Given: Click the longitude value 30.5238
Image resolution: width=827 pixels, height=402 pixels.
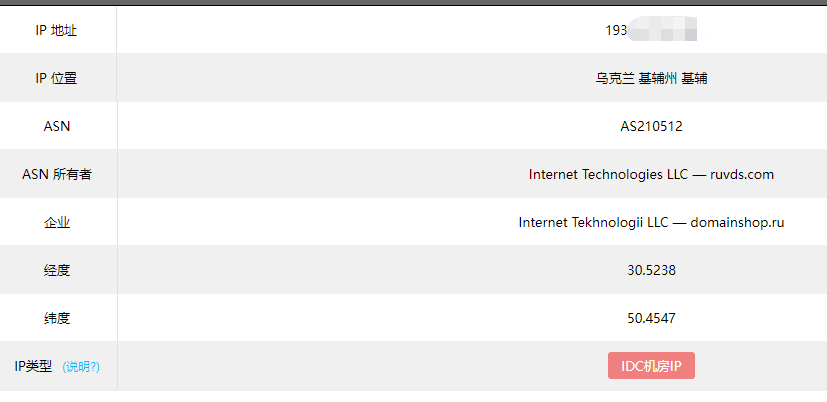Looking at the screenshot, I should [651, 270].
